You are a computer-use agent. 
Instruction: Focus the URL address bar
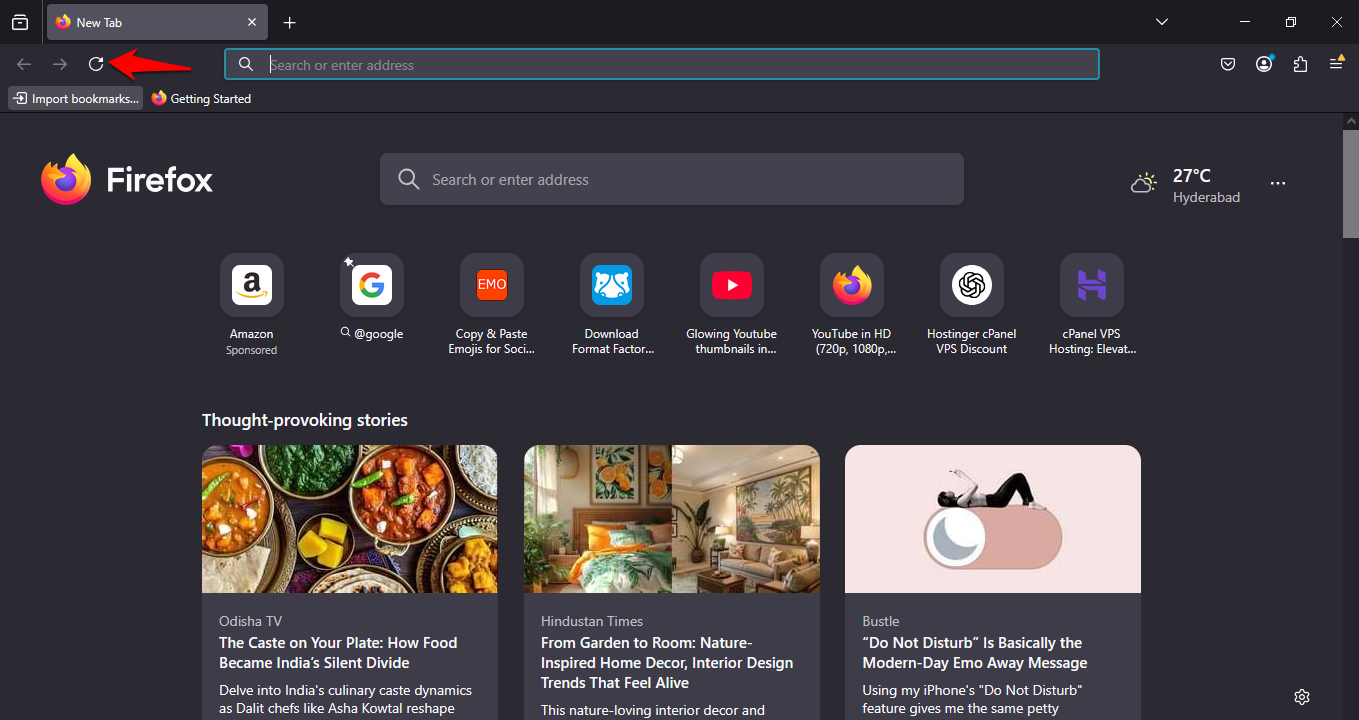pyautogui.click(x=661, y=64)
